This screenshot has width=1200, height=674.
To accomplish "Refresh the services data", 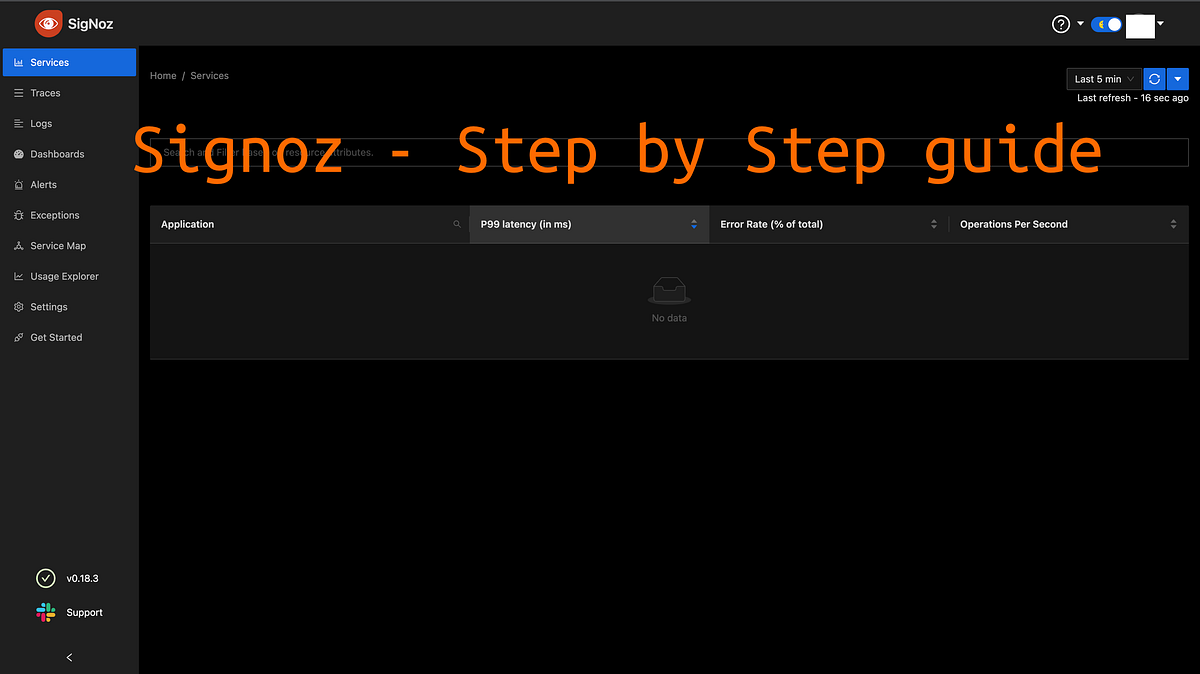I will [x=1154, y=78].
